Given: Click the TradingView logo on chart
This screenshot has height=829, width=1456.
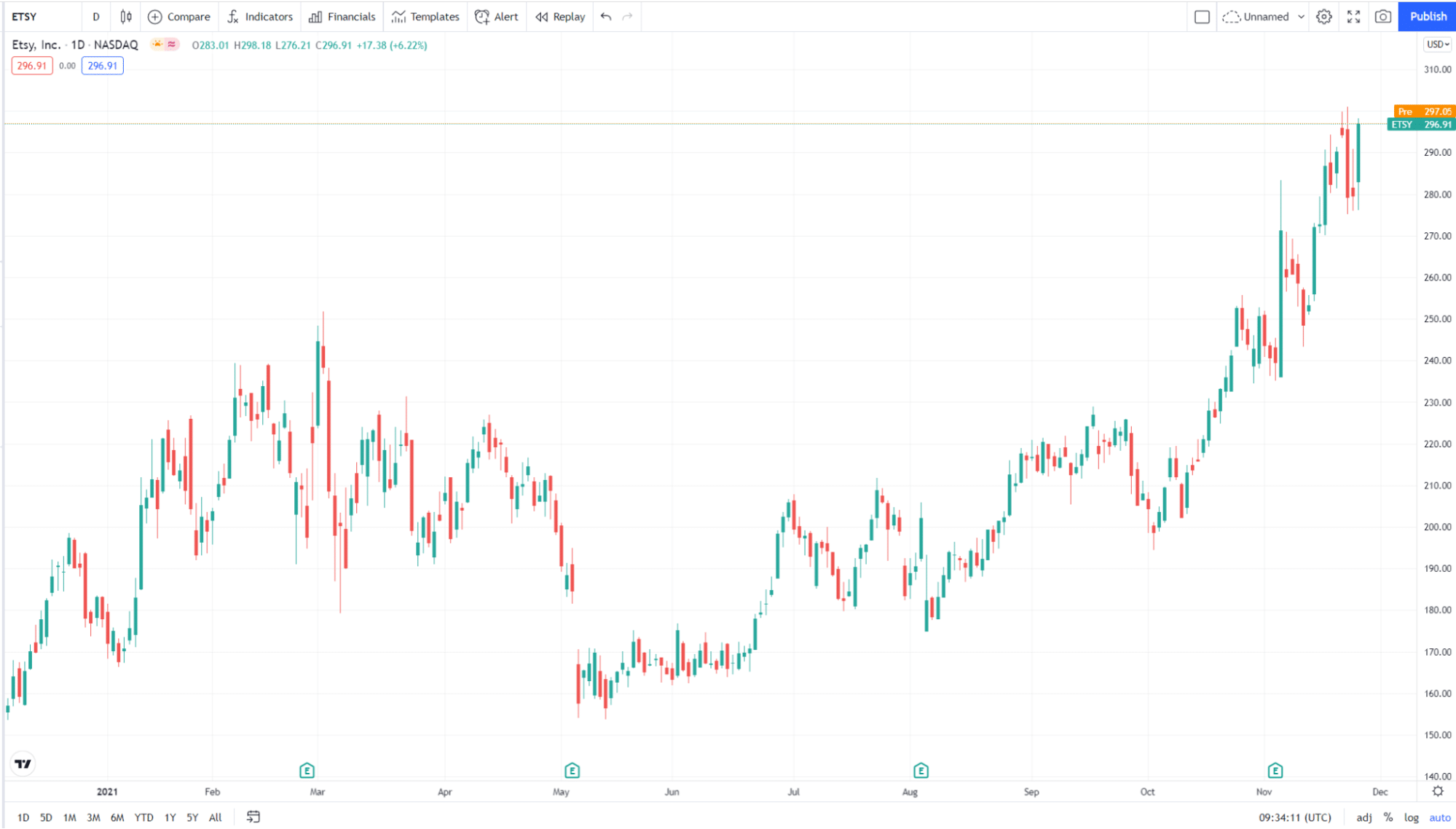Looking at the screenshot, I should tap(23, 763).
